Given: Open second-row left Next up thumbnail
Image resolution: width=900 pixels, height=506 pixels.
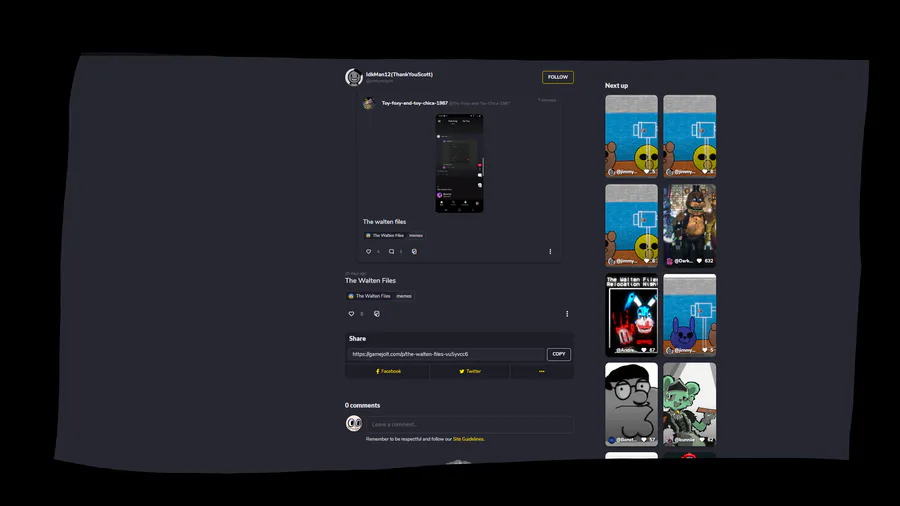Looking at the screenshot, I should pyautogui.click(x=631, y=225).
